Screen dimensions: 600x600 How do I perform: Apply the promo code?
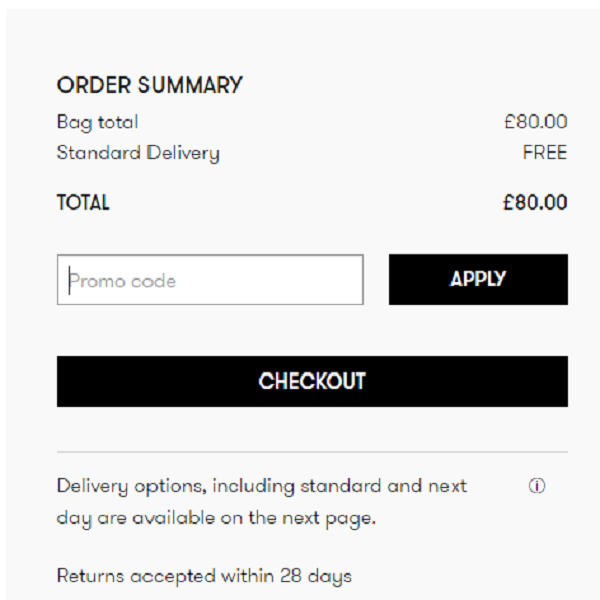478,279
